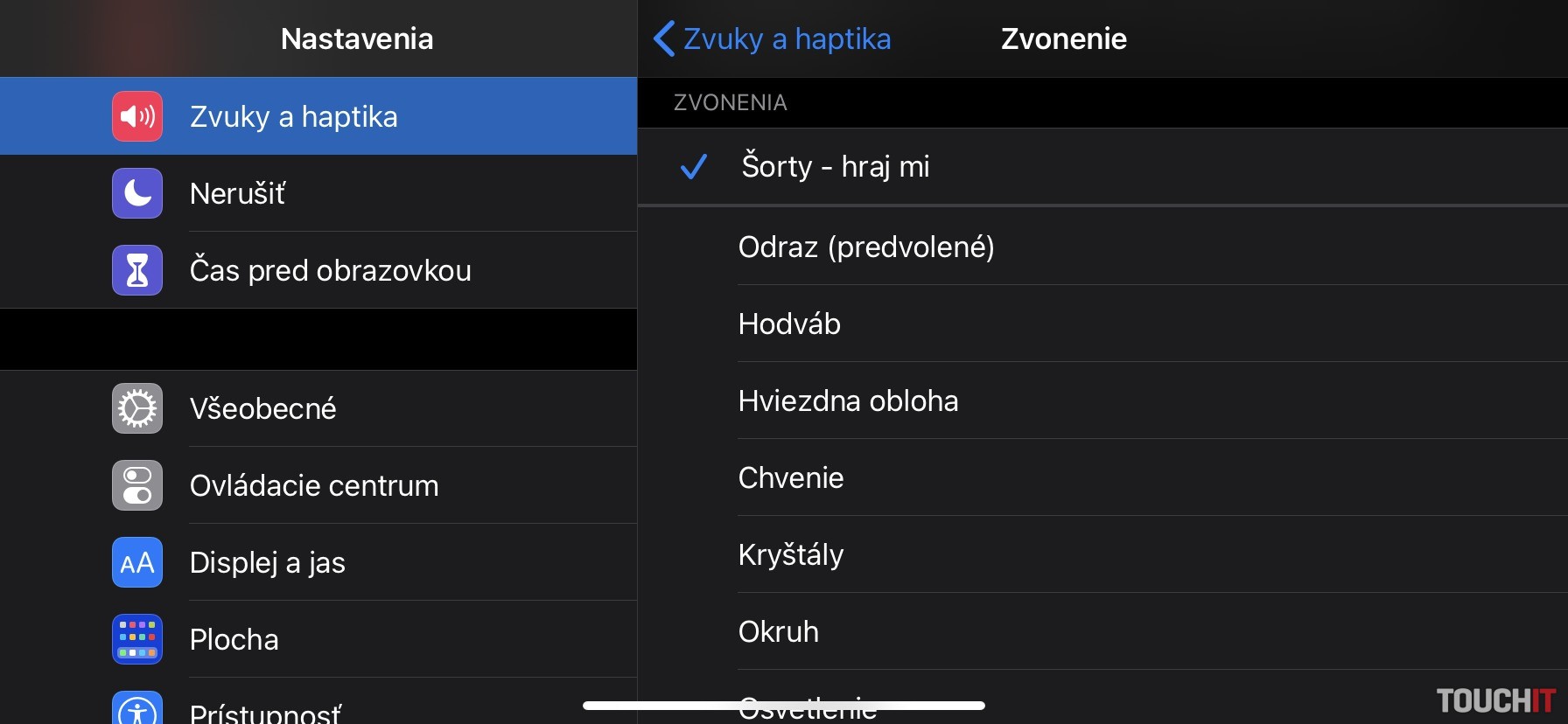Select the Odraz (predvolené) ringtone
Image resolution: width=1568 pixels, height=724 pixels.
pyautogui.click(x=866, y=247)
